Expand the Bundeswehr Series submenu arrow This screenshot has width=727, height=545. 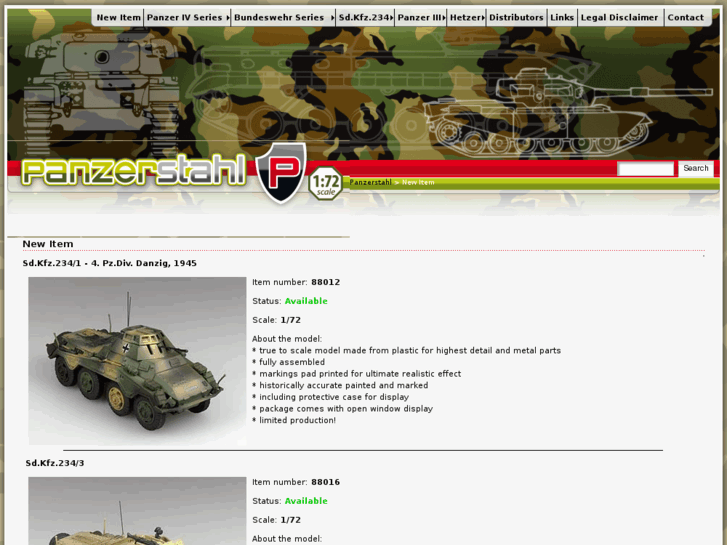[332, 18]
